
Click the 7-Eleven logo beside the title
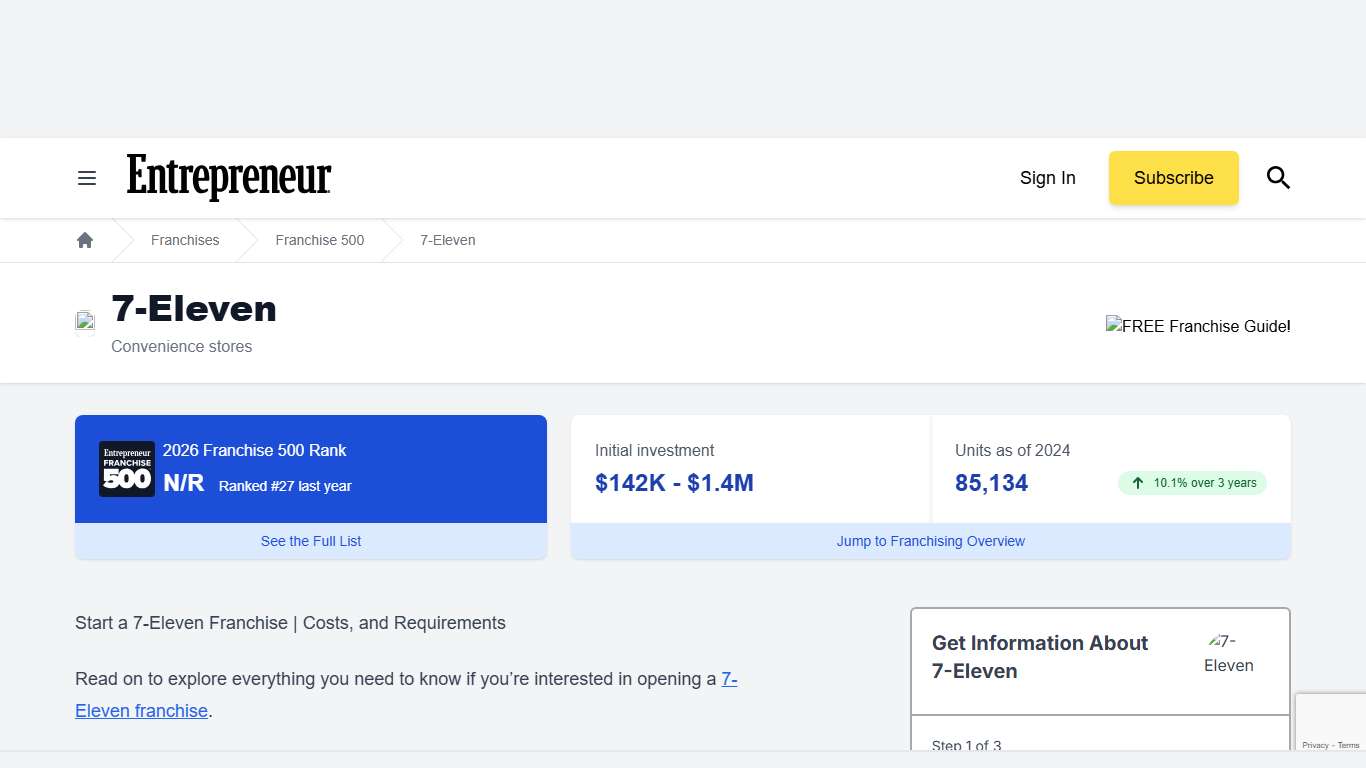click(86, 322)
